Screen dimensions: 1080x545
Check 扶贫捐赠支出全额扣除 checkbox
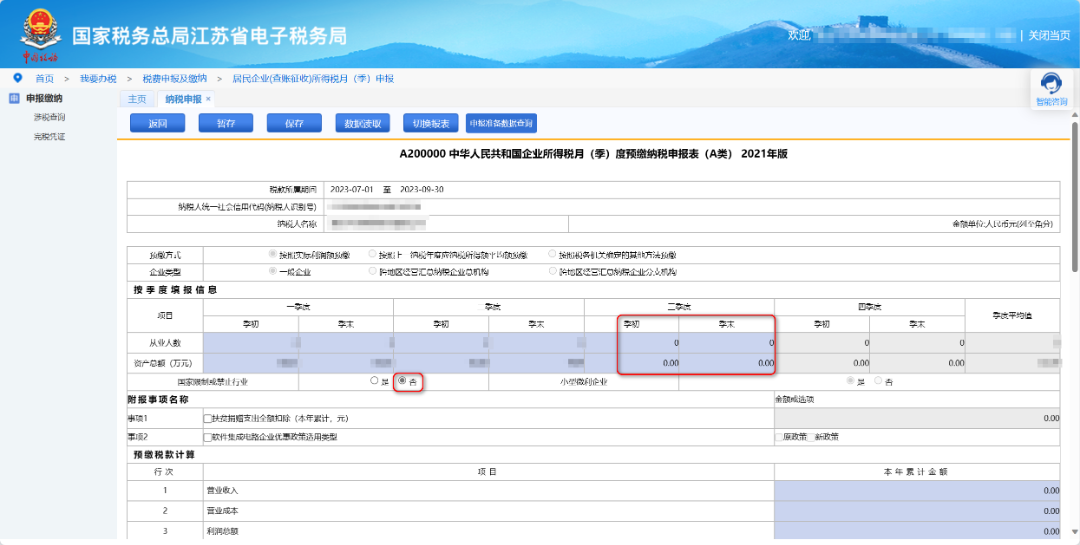coord(207,418)
